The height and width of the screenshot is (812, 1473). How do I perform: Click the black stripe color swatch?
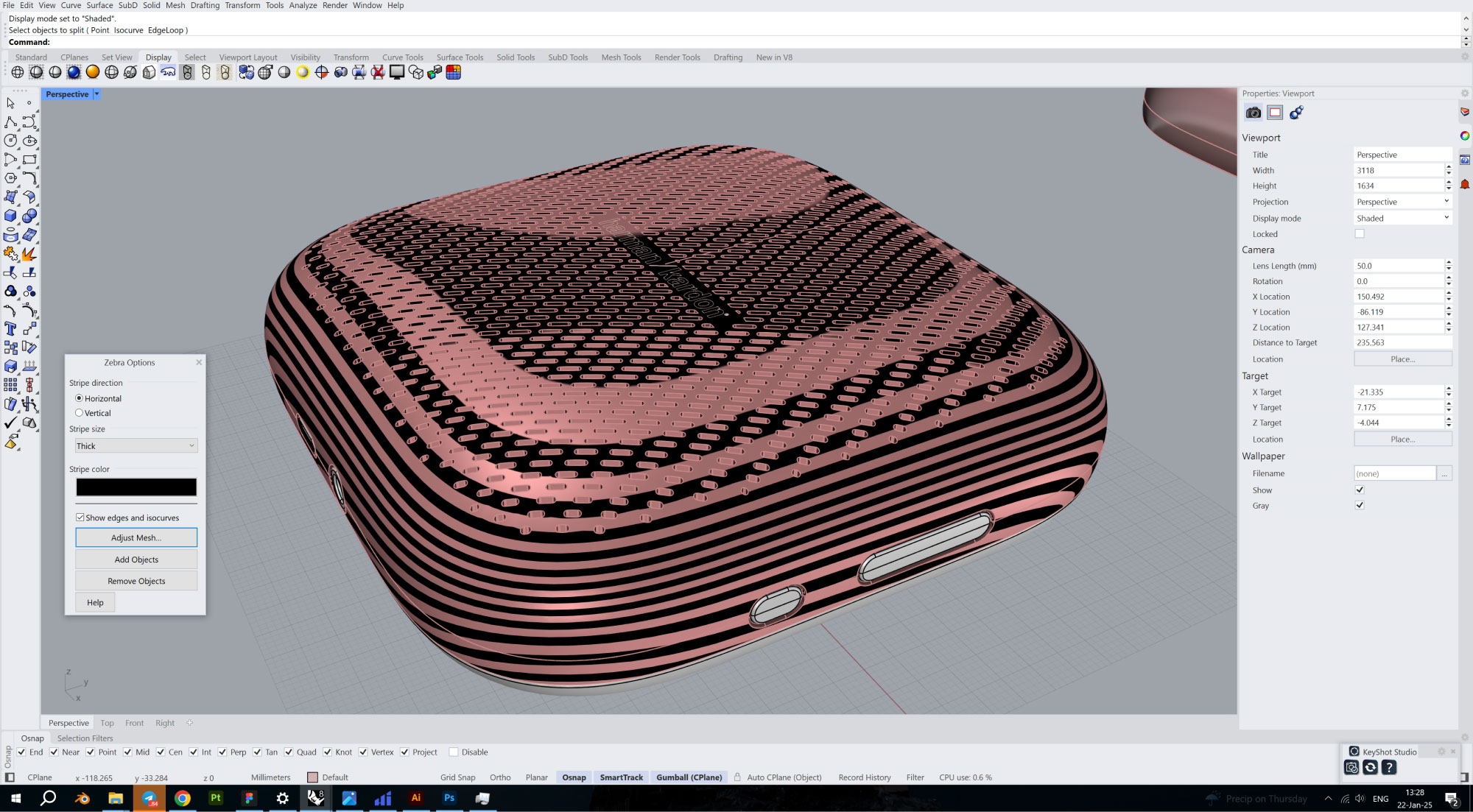(136, 487)
